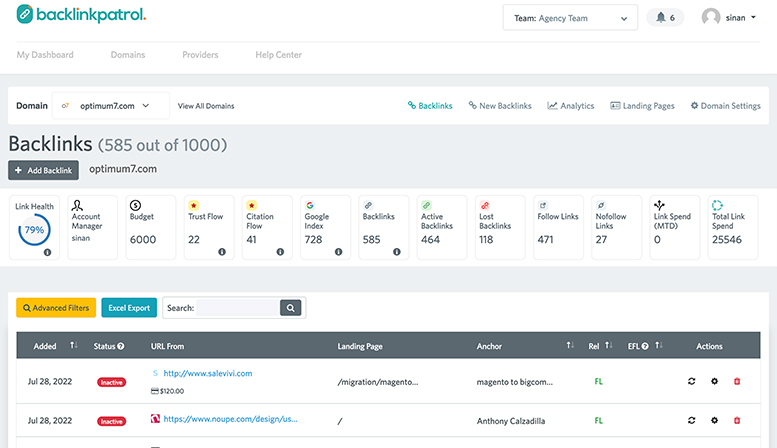Click the backlinkpatrol logo
Viewport: 777px width, 448px height.
(x=81, y=14)
